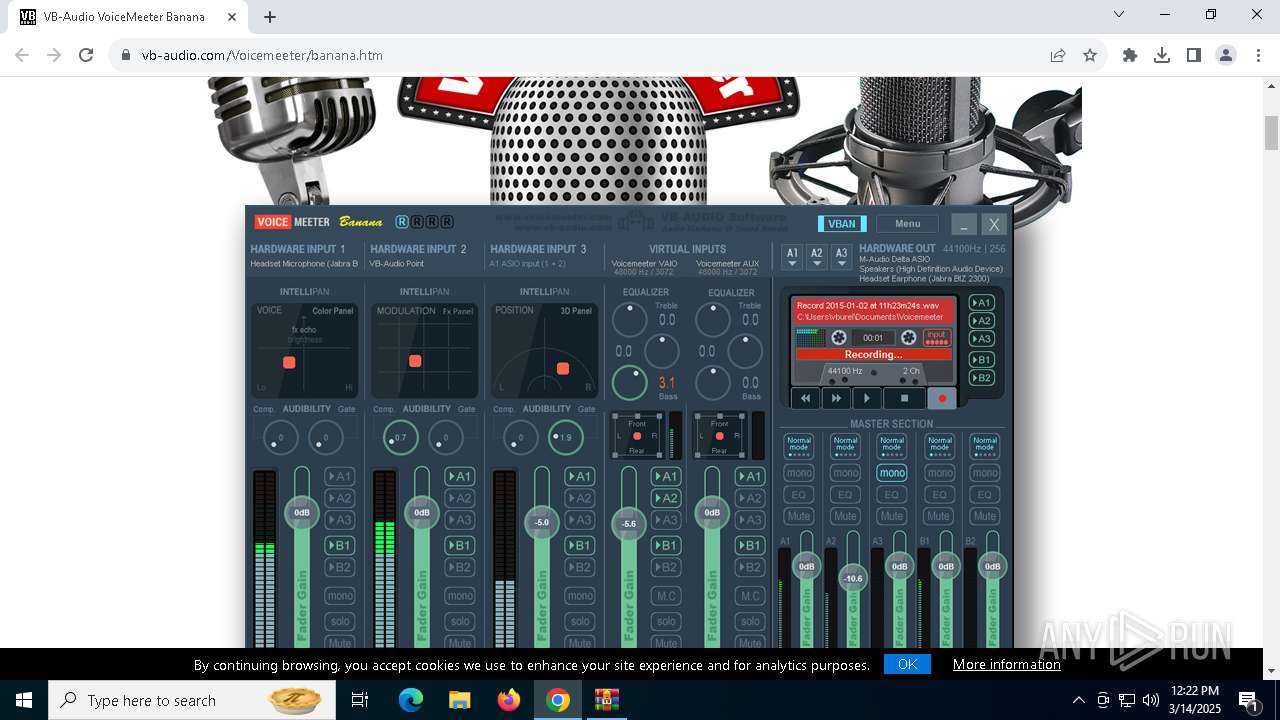Switch Normal mode on A1 master bus
Screen dimensions: 1280x720
click(x=799, y=446)
